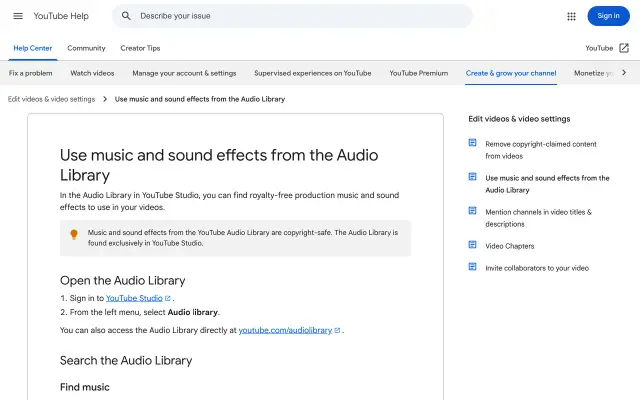The width and height of the screenshot is (640, 400).
Task: Open Remove copyright-claimed content from videos article
Action: coord(541,150)
